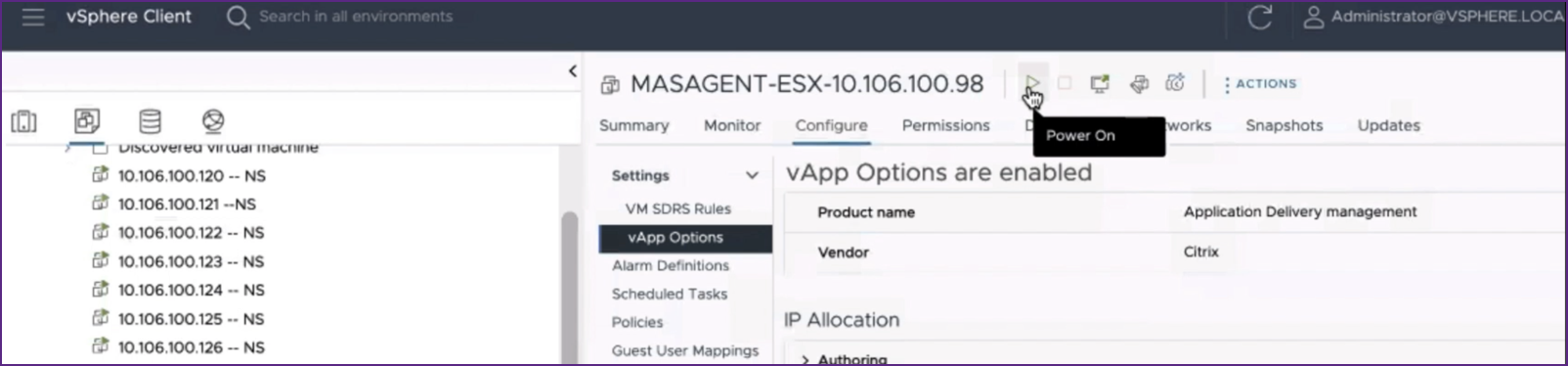This screenshot has height=366, width=1568.
Task: Collapse the Settings section chevron
Action: pyautogui.click(x=752, y=176)
